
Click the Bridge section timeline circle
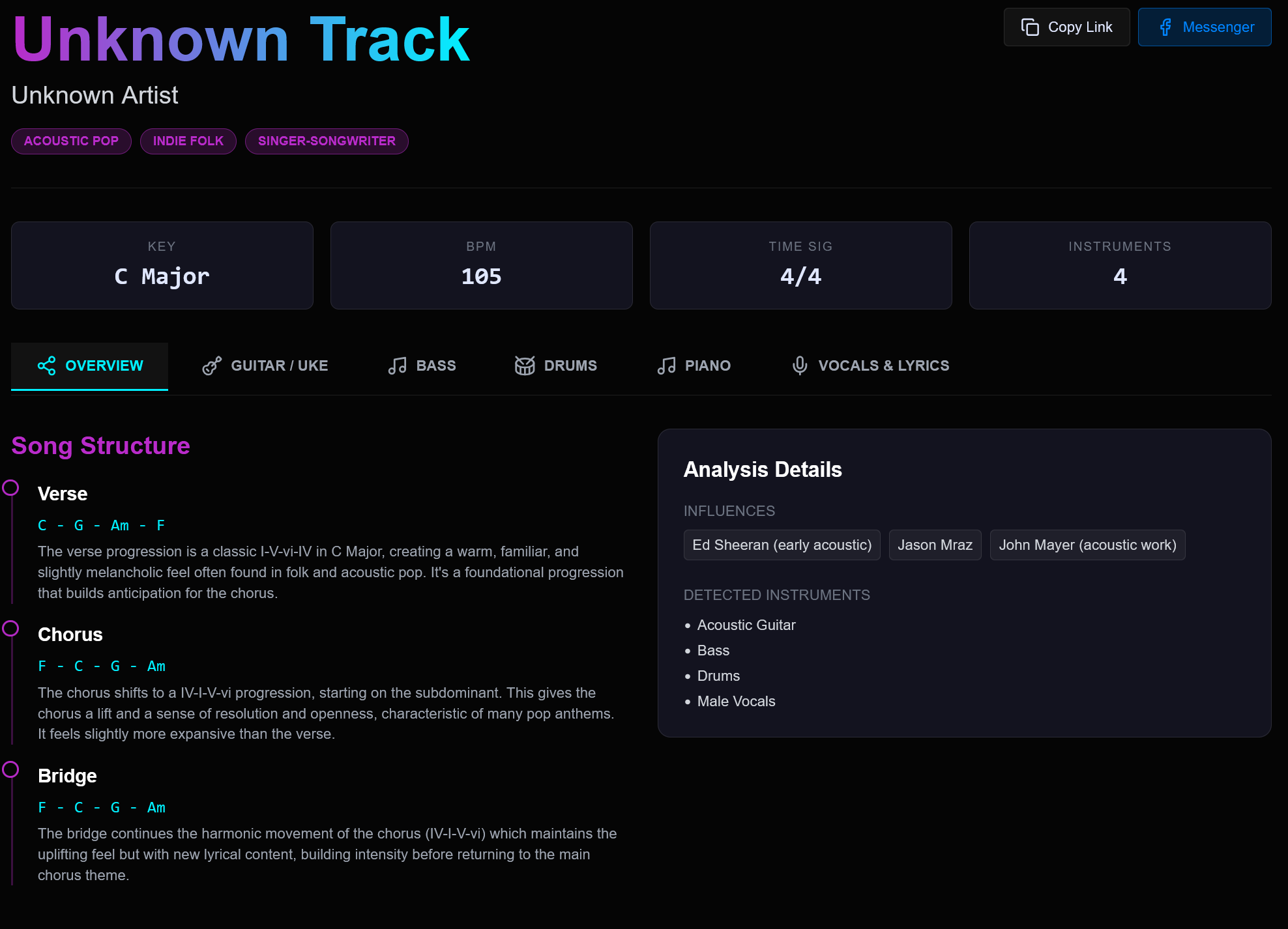coord(10,769)
